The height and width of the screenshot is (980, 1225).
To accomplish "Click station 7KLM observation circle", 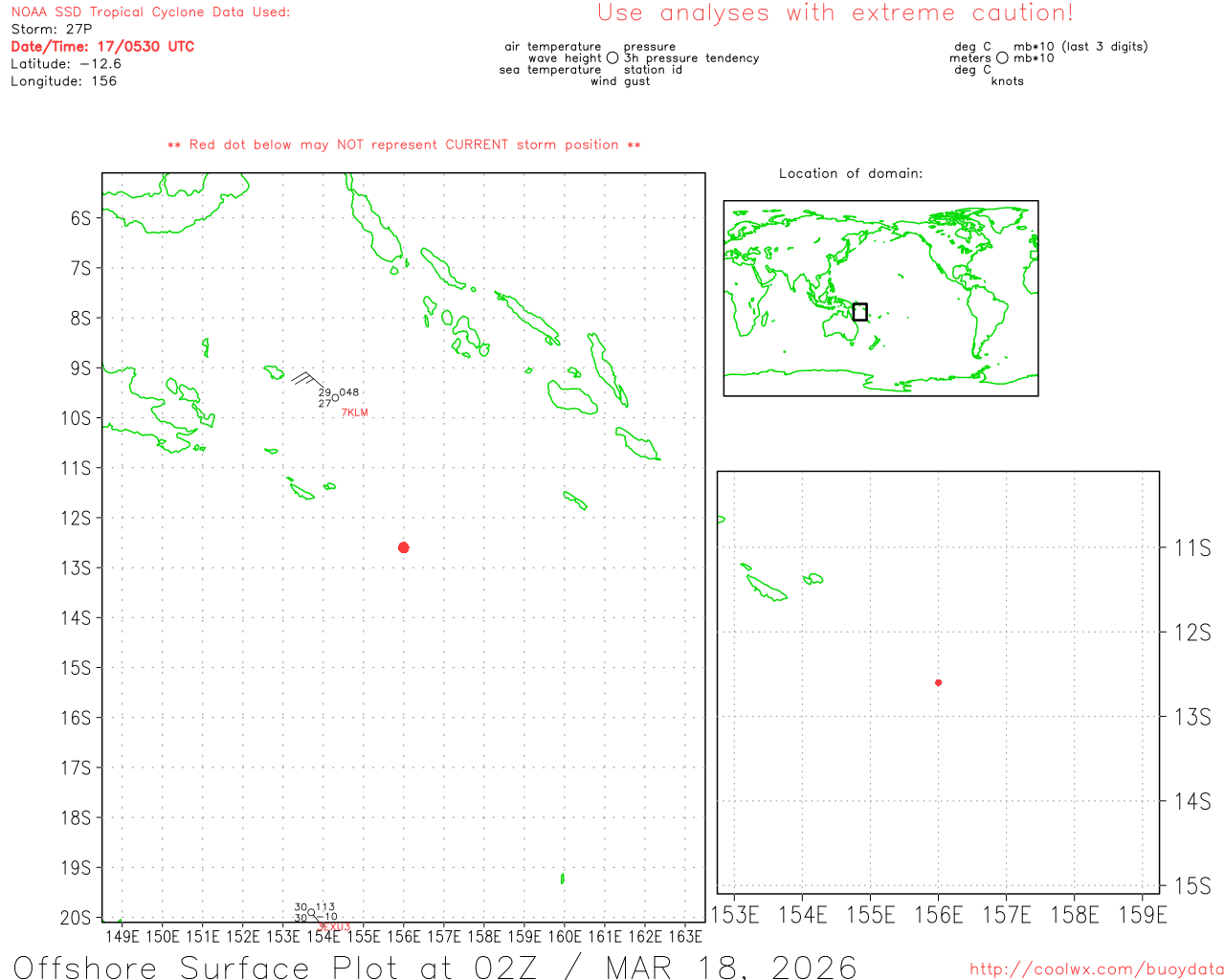I will coord(335,397).
